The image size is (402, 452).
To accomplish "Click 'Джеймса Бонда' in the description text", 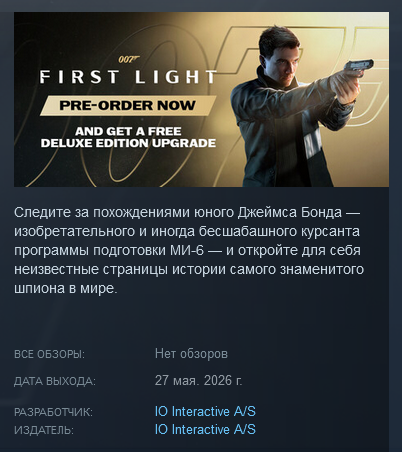I will coord(290,213).
